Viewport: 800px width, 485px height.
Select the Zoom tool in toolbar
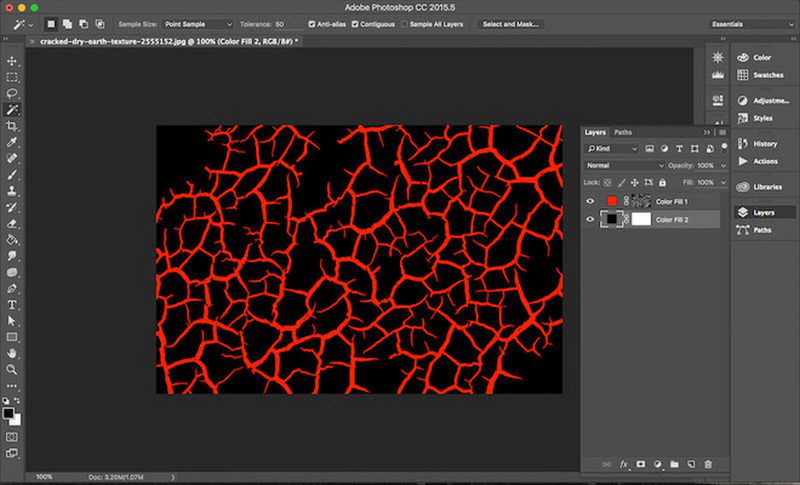tap(13, 369)
